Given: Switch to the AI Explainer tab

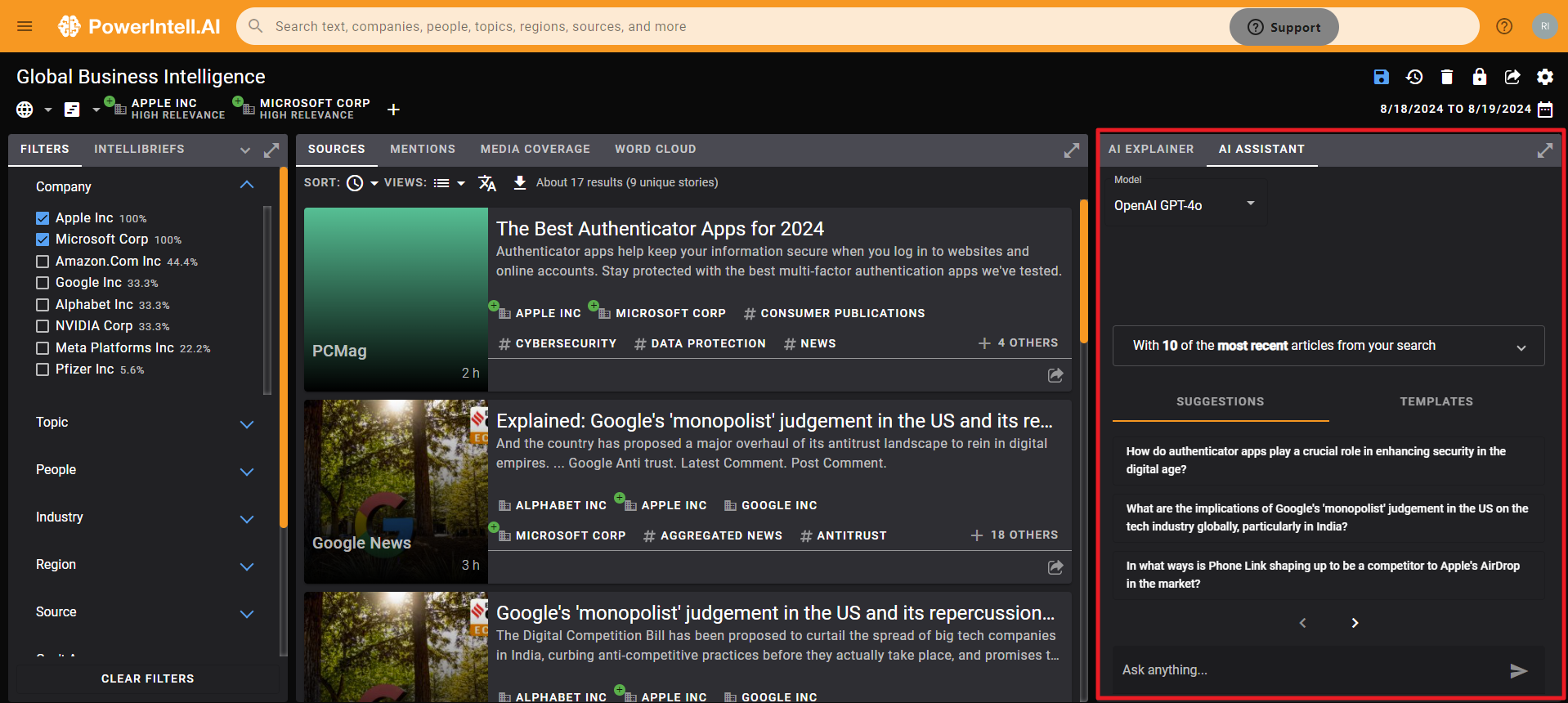Looking at the screenshot, I should pos(1151,150).
